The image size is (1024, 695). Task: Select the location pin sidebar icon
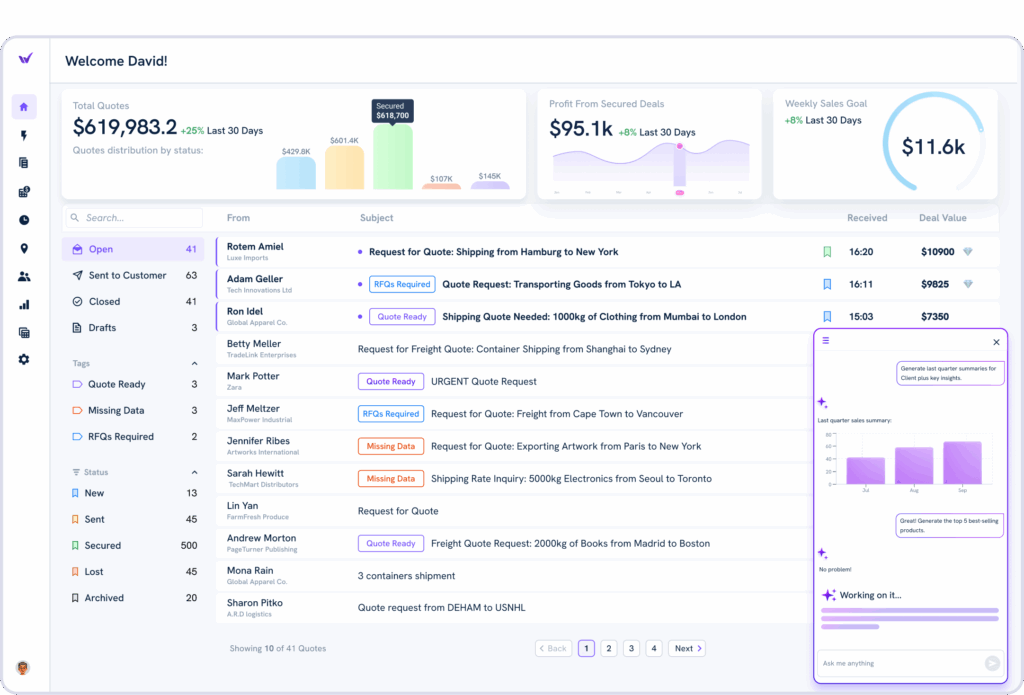pos(24,247)
